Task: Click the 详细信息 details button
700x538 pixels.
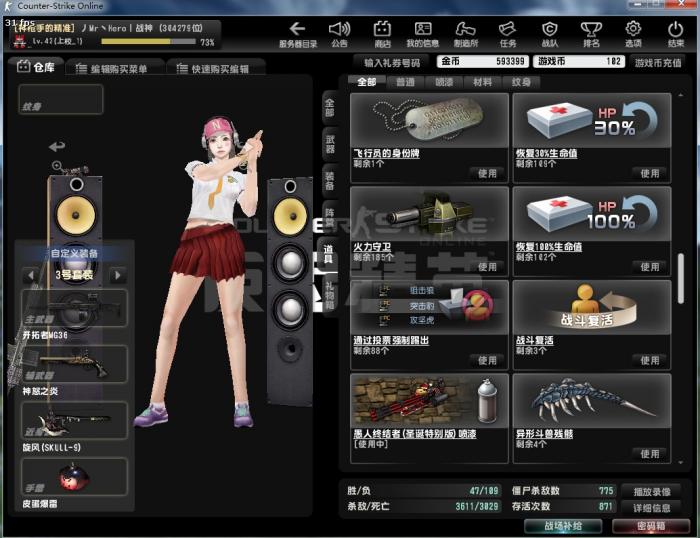Action: pyautogui.click(x=652, y=508)
